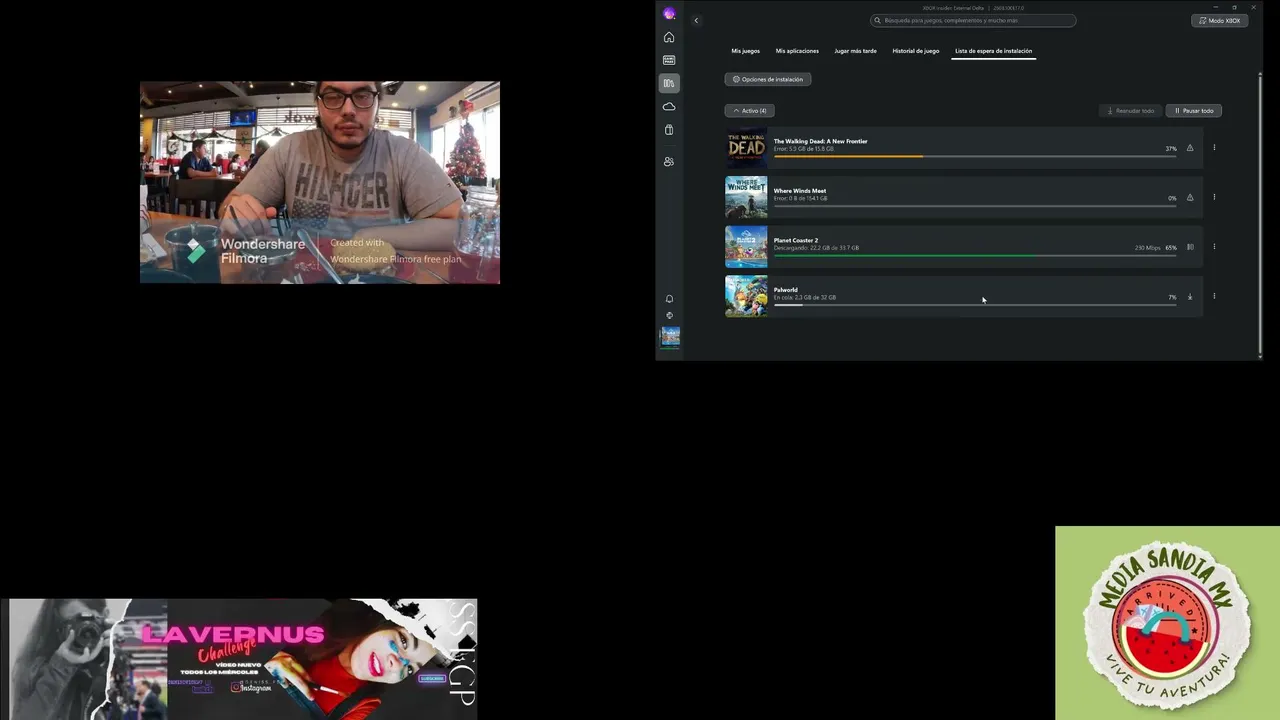The height and width of the screenshot is (720, 1280).
Task: Switch to Modo XBOX
Action: [1220, 20]
